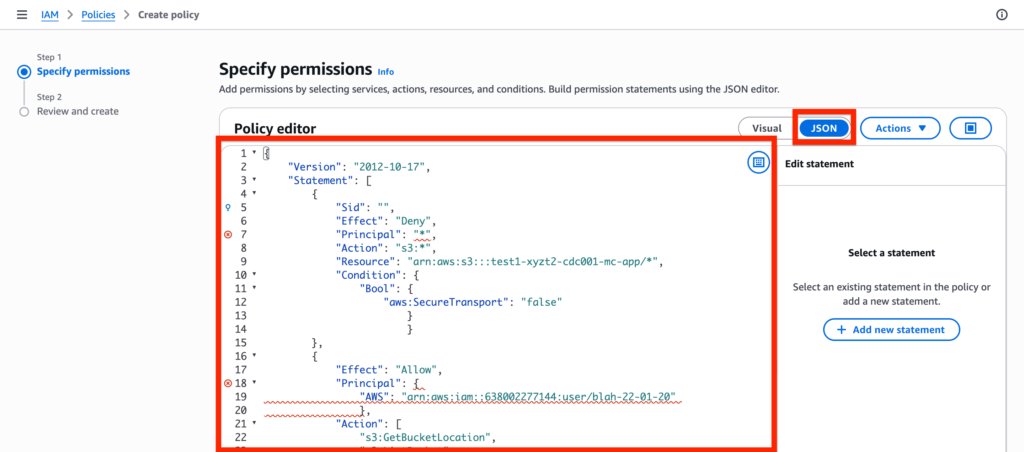Switch to the Visual editor mode
This screenshot has height=452, width=1024.
[766, 128]
